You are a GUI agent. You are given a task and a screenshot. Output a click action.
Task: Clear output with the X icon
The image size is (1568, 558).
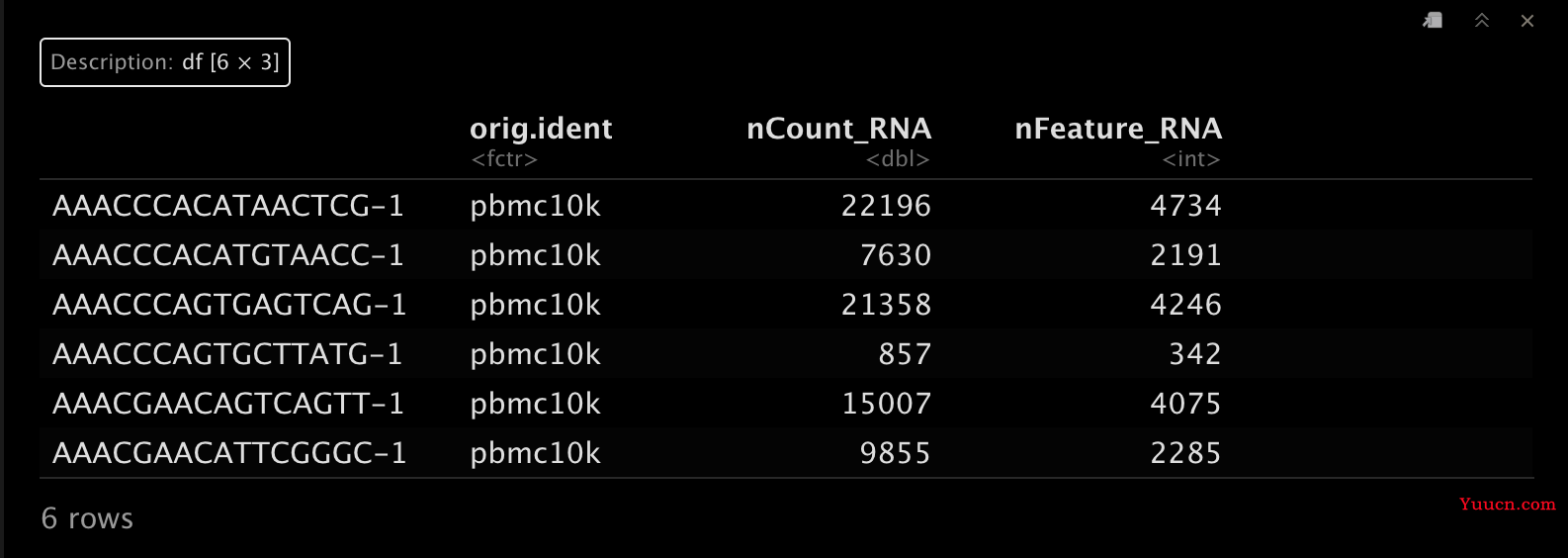tap(1527, 21)
